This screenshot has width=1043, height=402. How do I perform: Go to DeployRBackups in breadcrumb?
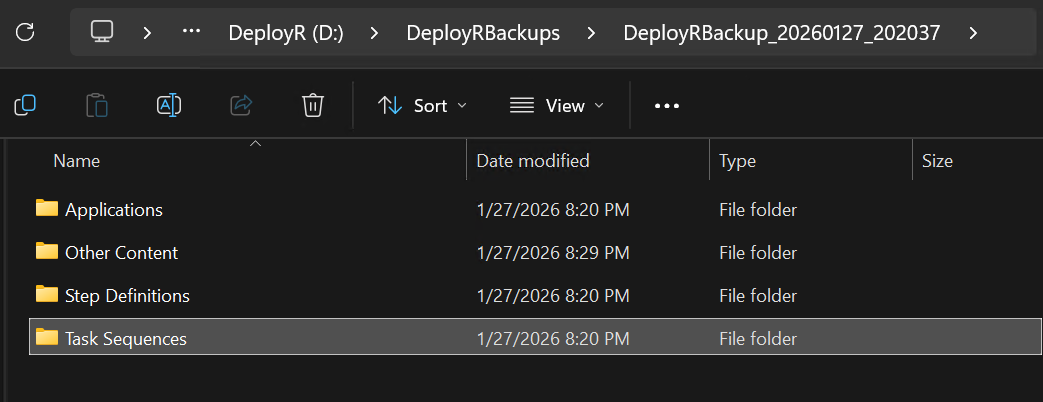click(483, 32)
